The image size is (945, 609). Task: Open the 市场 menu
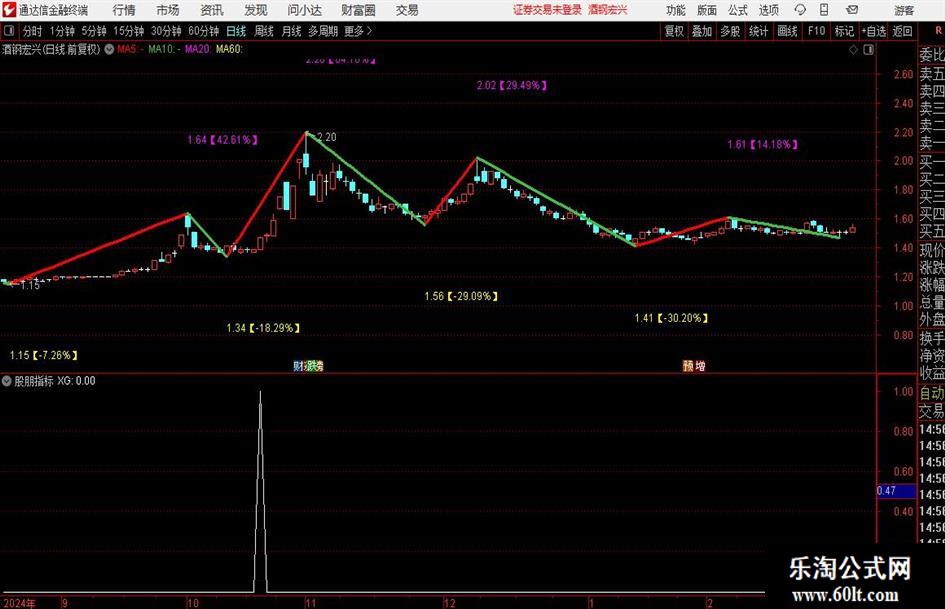(x=168, y=10)
